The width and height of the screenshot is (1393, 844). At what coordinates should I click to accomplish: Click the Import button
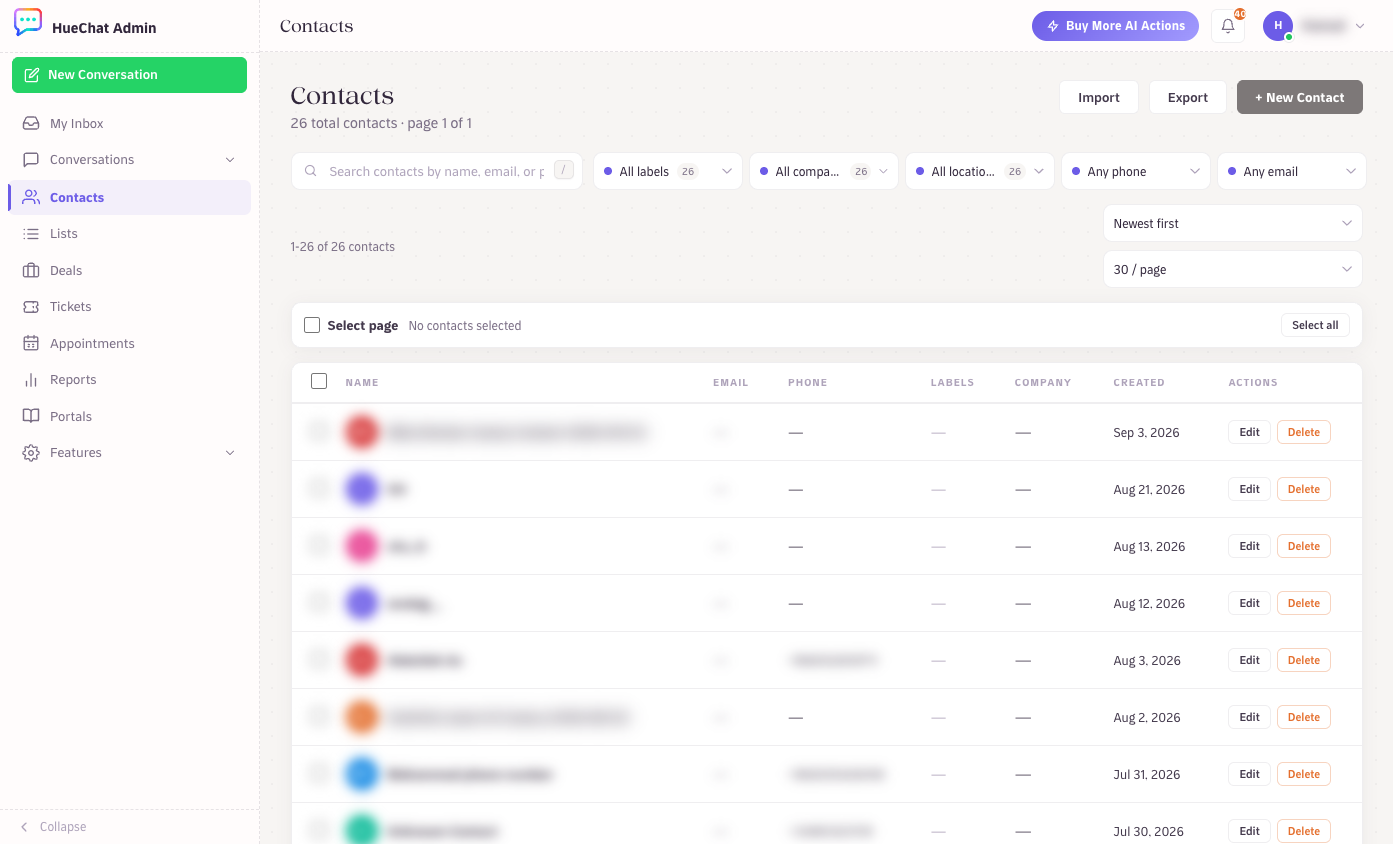(1099, 97)
